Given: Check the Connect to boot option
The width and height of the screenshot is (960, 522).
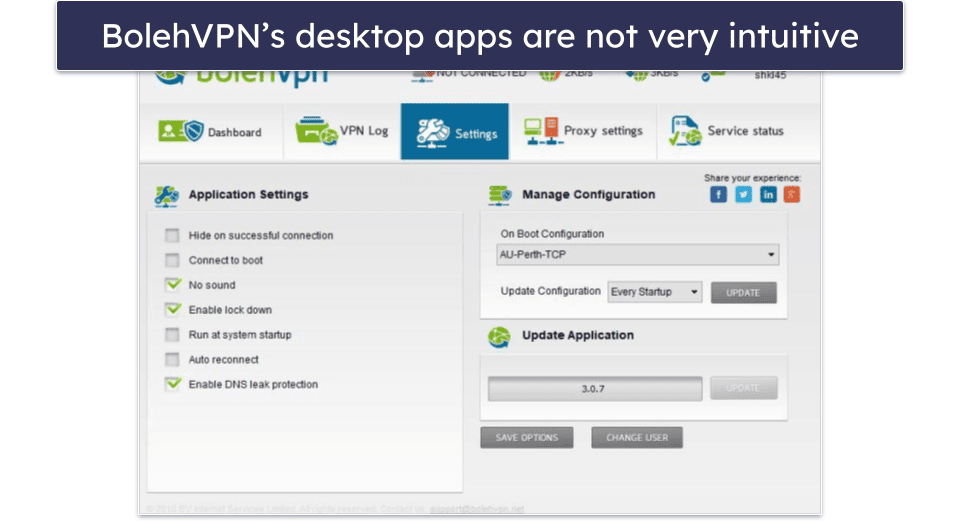Looking at the screenshot, I should [x=172, y=260].
